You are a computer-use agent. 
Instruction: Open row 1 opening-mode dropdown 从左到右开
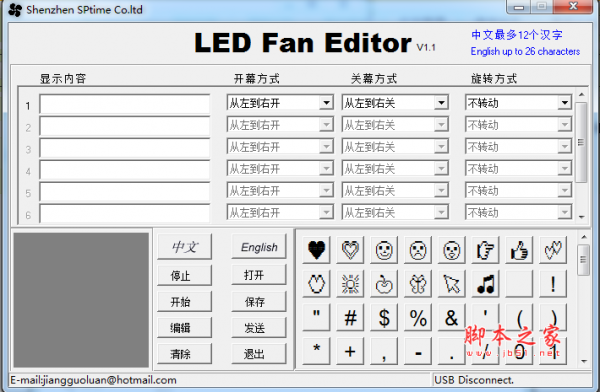tap(280, 103)
